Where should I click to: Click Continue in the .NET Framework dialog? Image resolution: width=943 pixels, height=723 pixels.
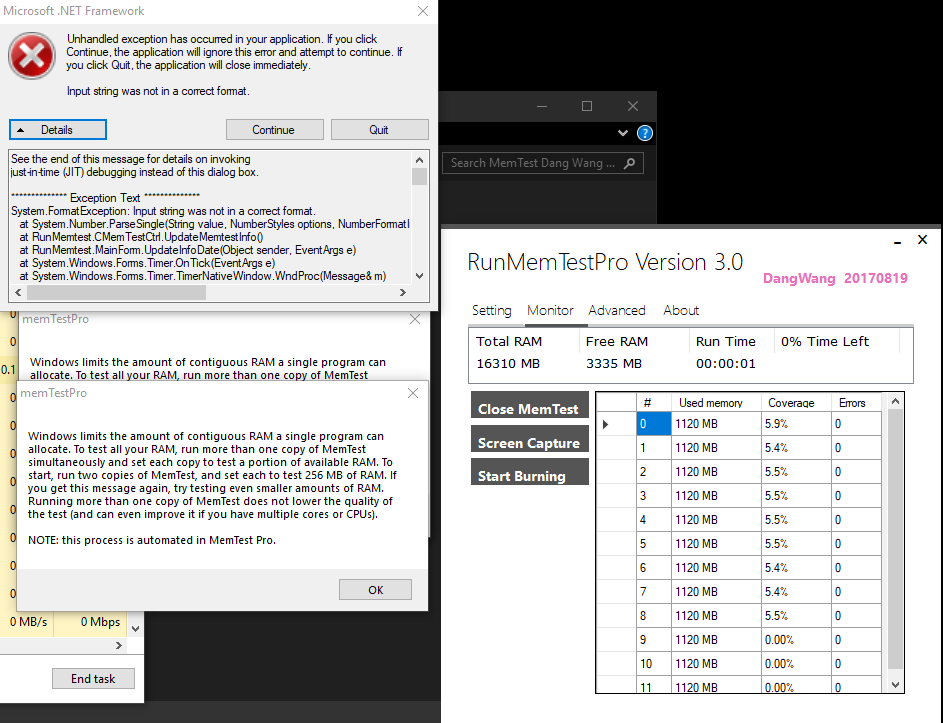click(x=274, y=129)
